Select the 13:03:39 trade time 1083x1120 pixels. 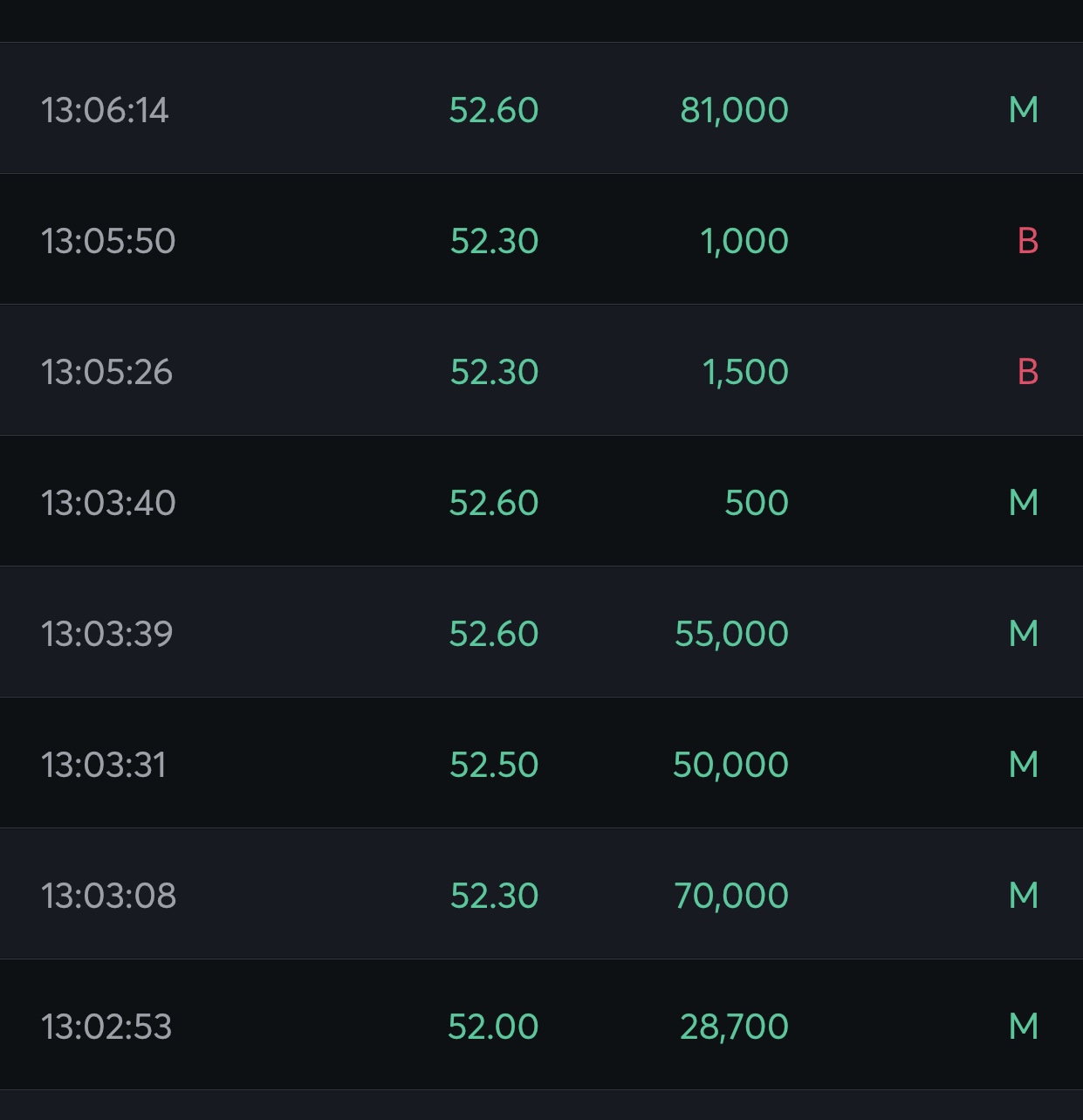tap(106, 634)
